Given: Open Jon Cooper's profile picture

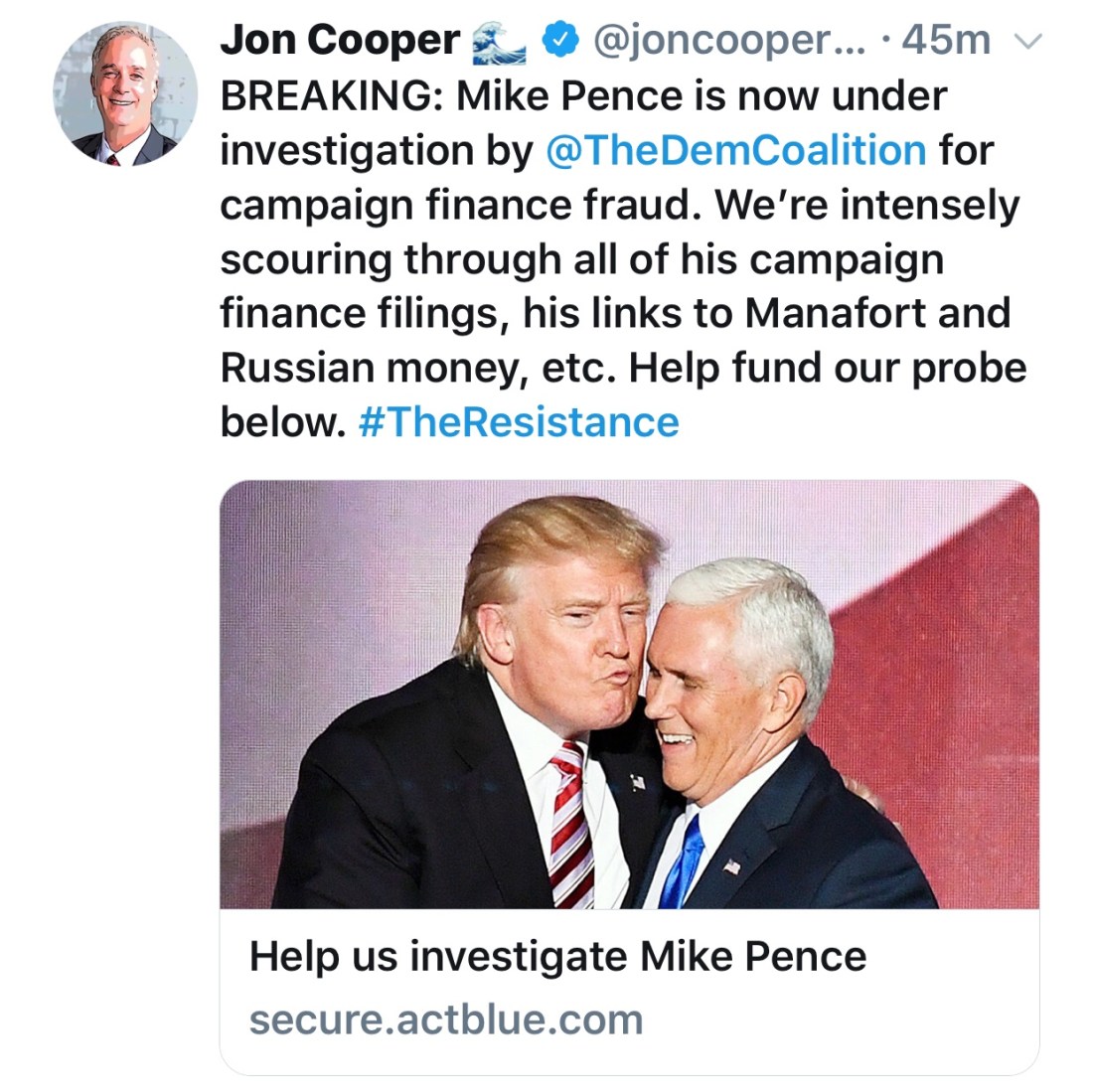Looking at the screenshot, I should click(x=125, y=92).
